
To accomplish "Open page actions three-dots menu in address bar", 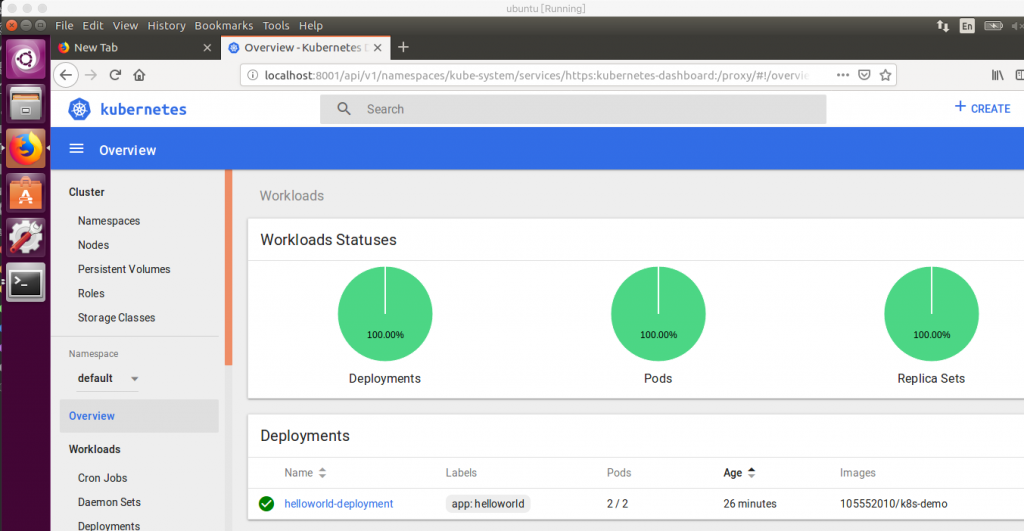I will click(842, 75).
